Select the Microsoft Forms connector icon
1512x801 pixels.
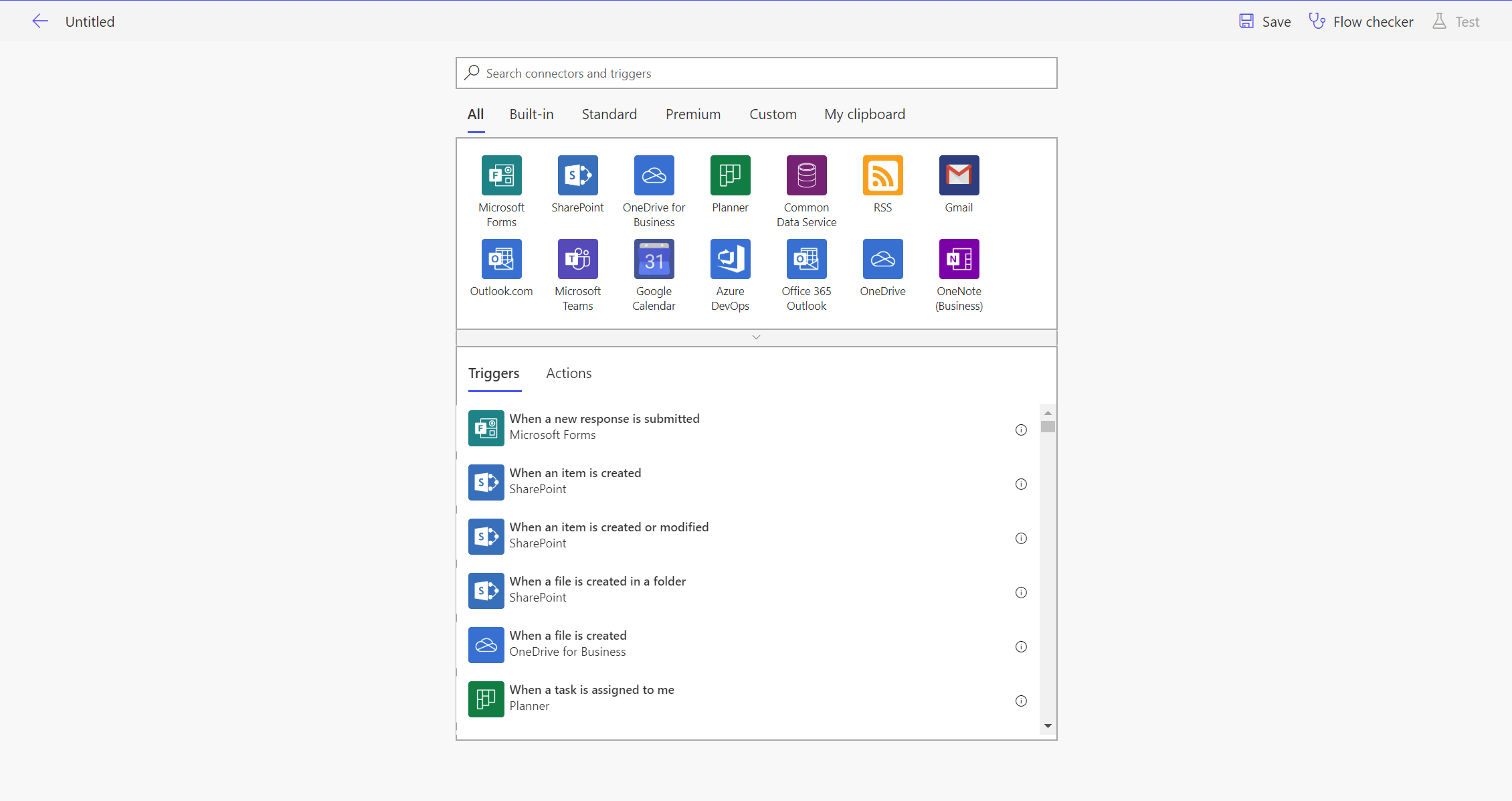coord(501,175)
